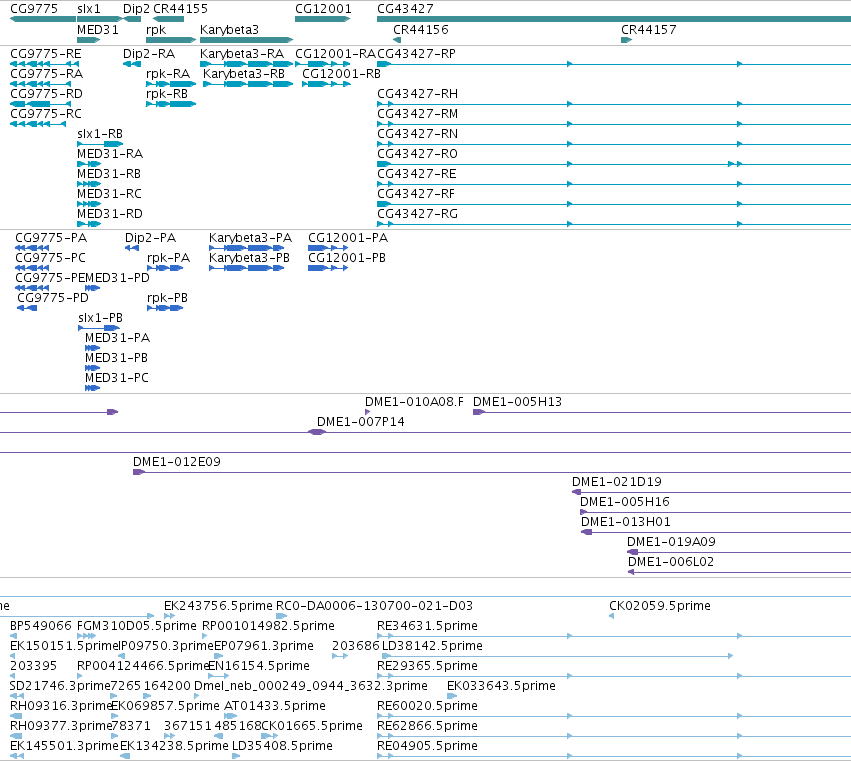Viewport: 851px width, 761px height.
Task: Select protein CG9775-PA
Action: [x=51, y=238]
